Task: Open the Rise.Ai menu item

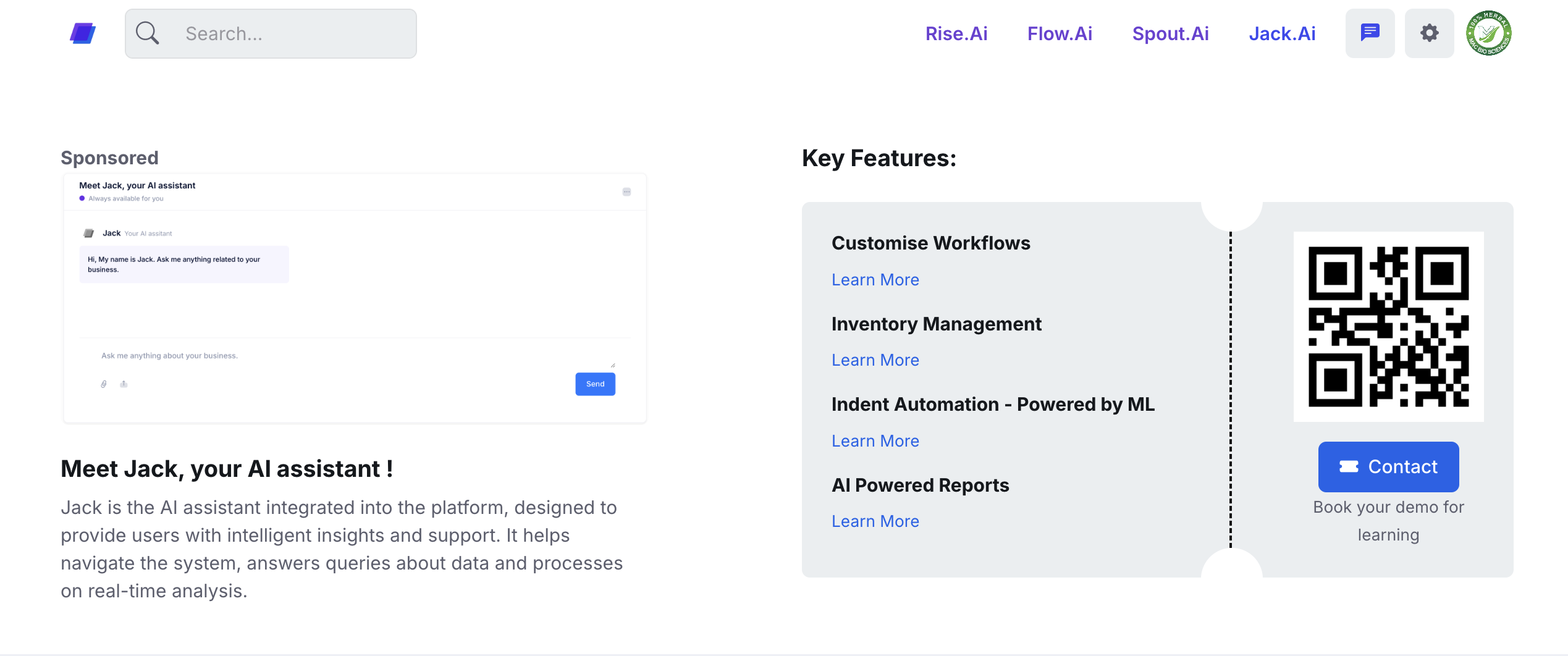Action: pyautogui.click(x=956, y=33)
